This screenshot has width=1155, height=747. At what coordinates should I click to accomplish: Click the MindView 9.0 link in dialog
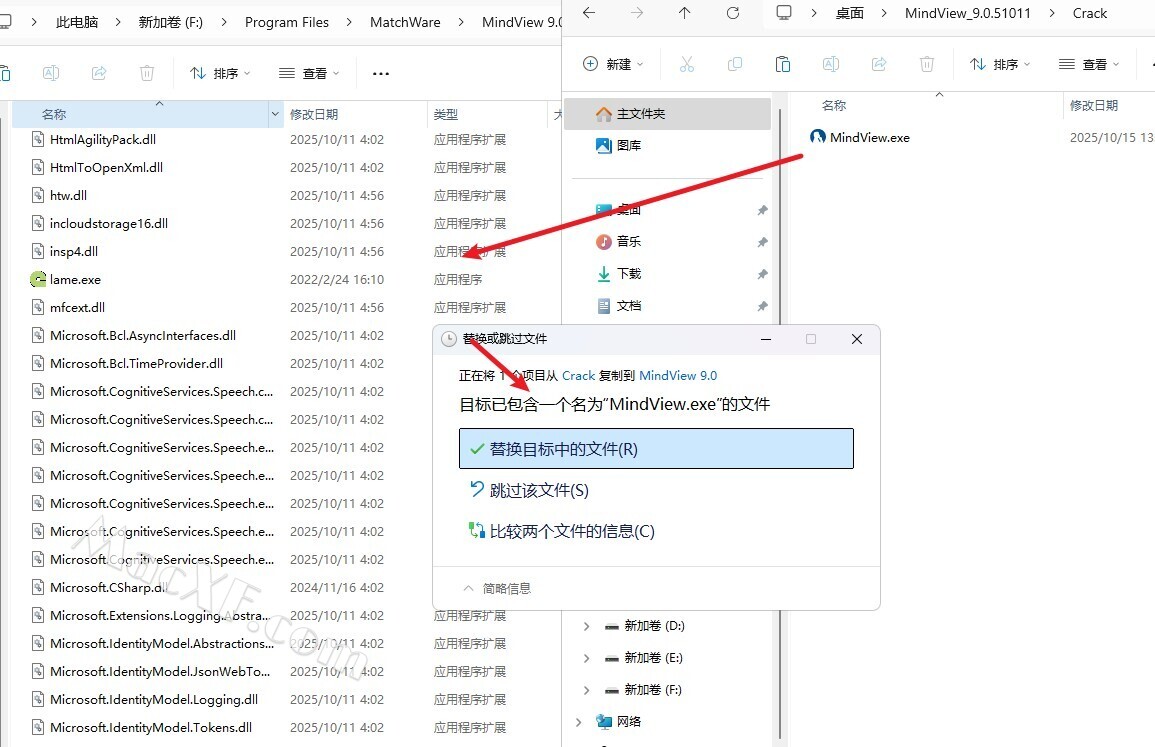coord(677,376)
